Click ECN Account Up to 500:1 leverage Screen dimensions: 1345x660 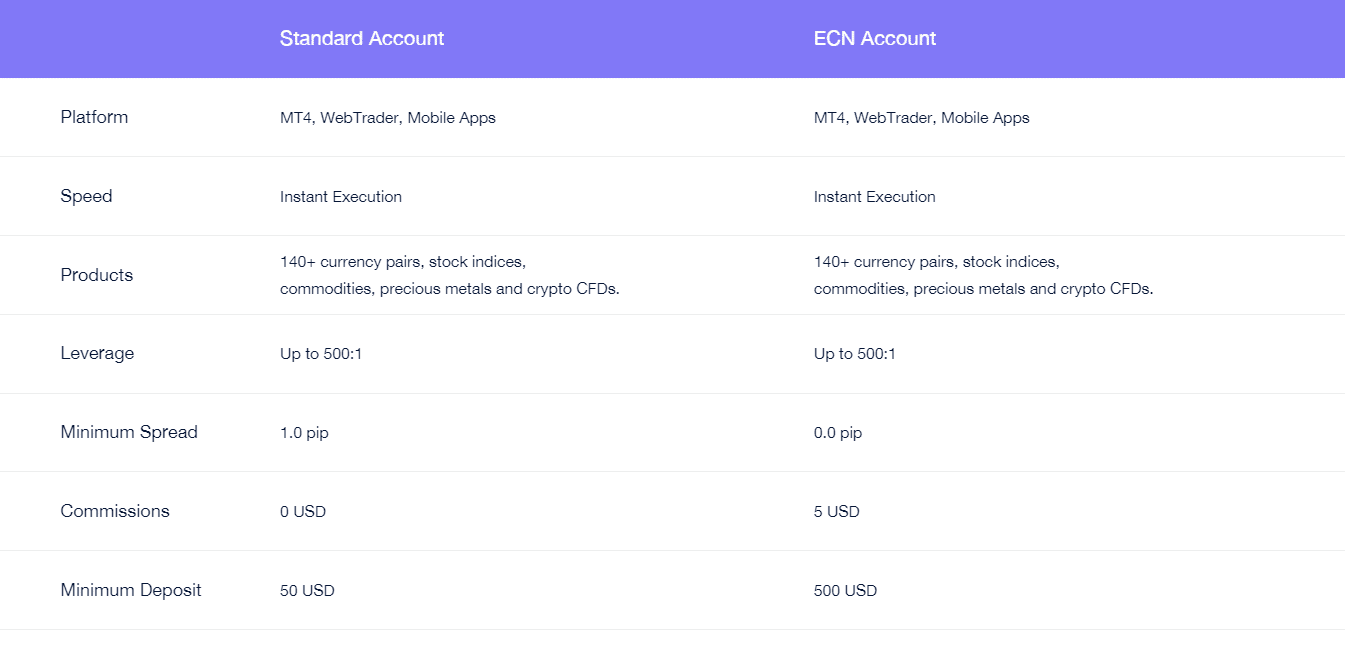(855, 354)
